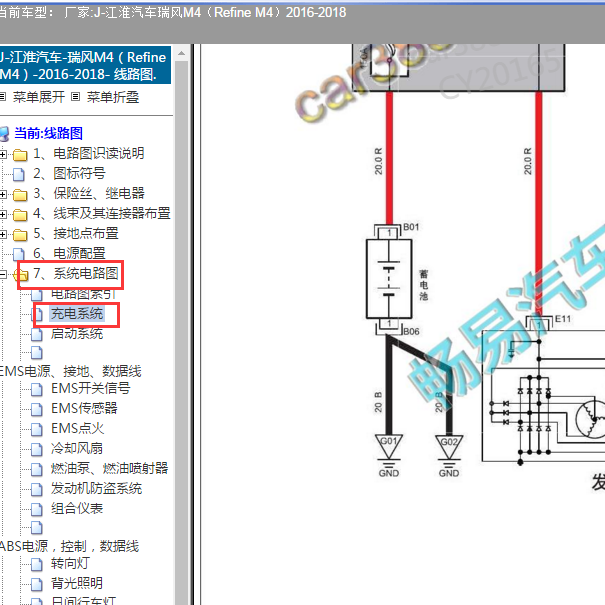Open 组合仪表 diagram entry

[77, 509]
